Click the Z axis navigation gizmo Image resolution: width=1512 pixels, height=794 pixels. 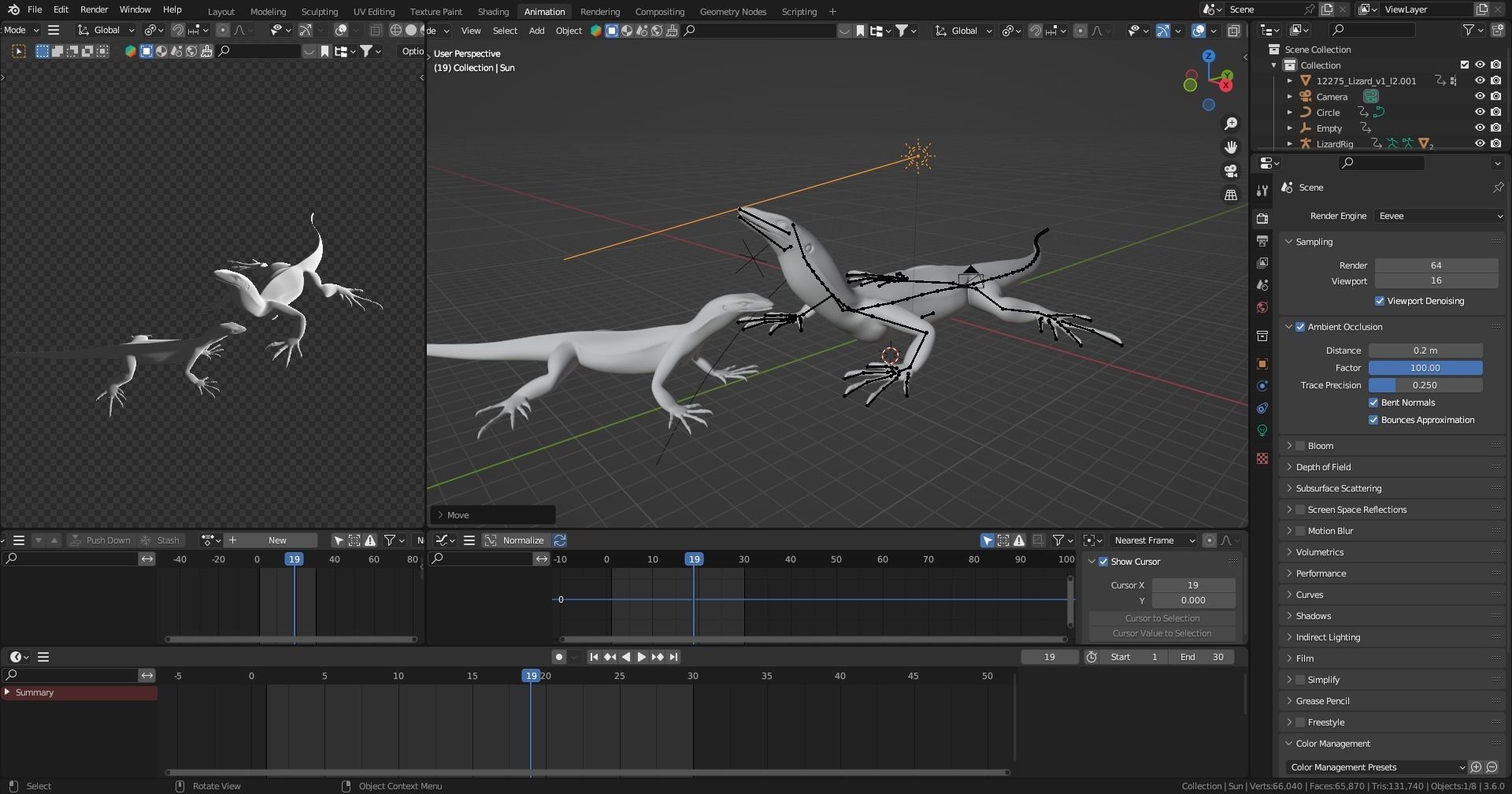(x=1209, y=57)
